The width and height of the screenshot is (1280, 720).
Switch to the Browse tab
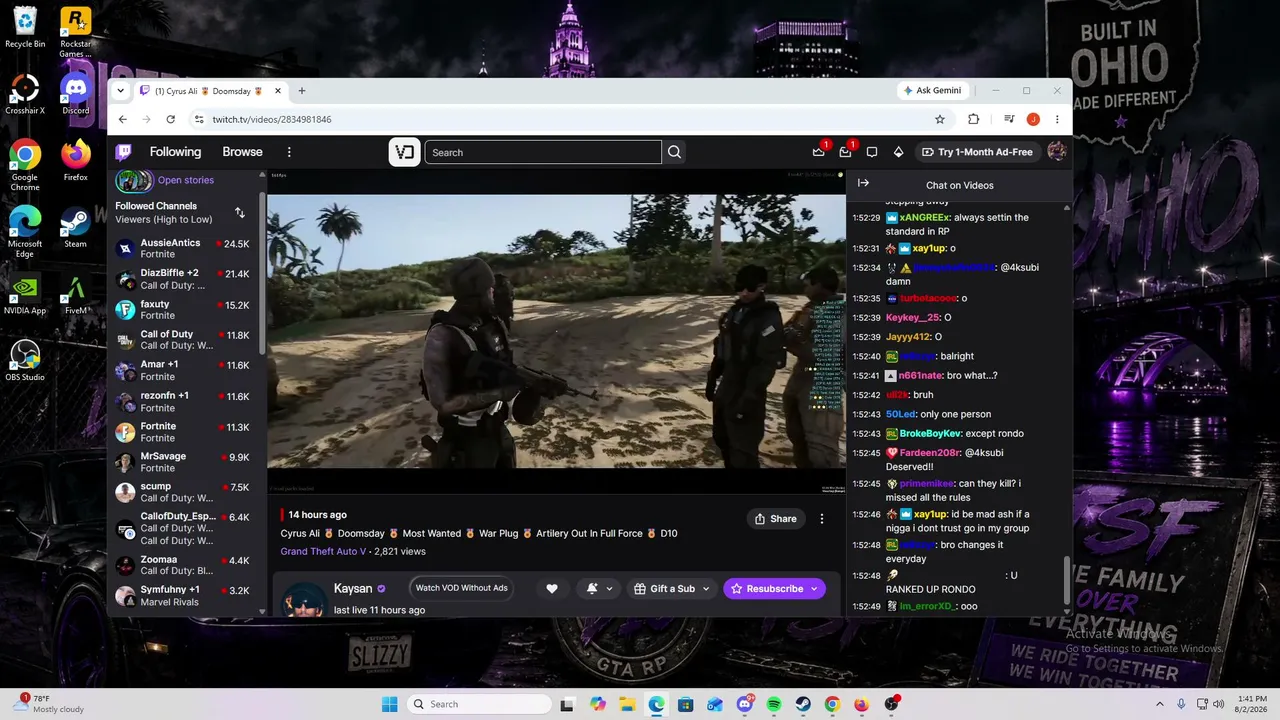242,152
